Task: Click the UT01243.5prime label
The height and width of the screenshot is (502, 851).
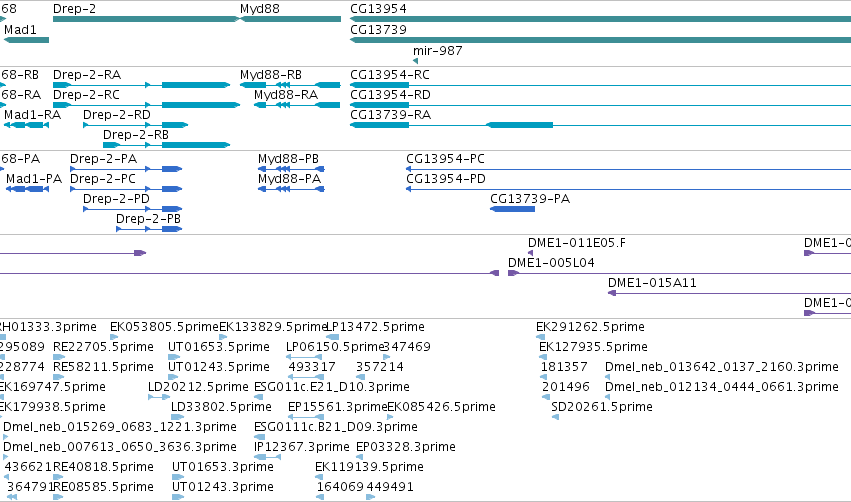Action: click(219, 367)
